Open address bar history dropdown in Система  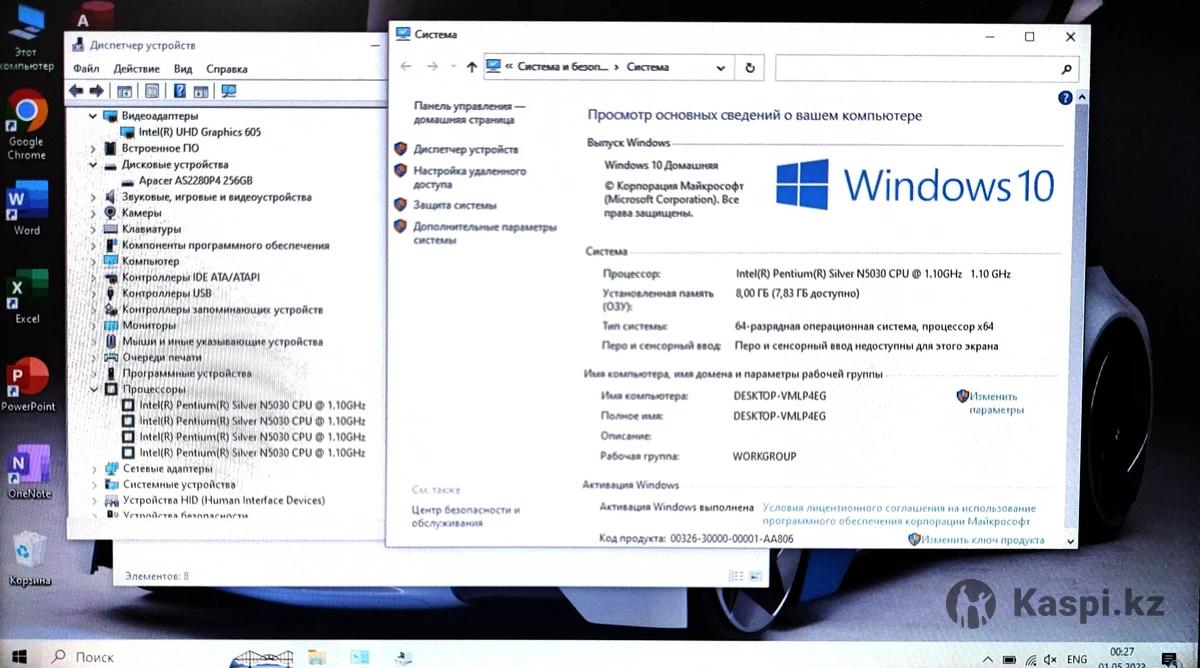click(720, 68)
